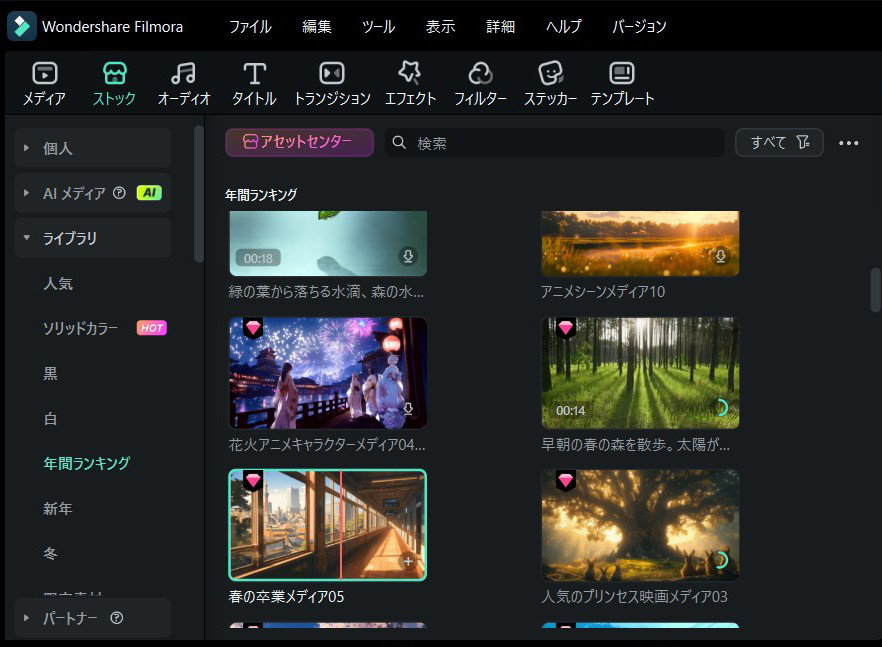Open the アセットセンター
The image size is (882, 647).
coord(299,142)
